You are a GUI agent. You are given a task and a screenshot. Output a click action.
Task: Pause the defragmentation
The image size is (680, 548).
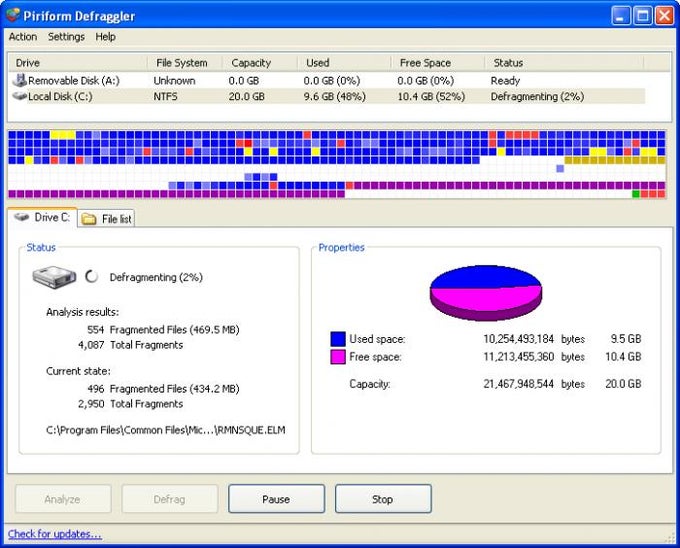coord(276,499)
